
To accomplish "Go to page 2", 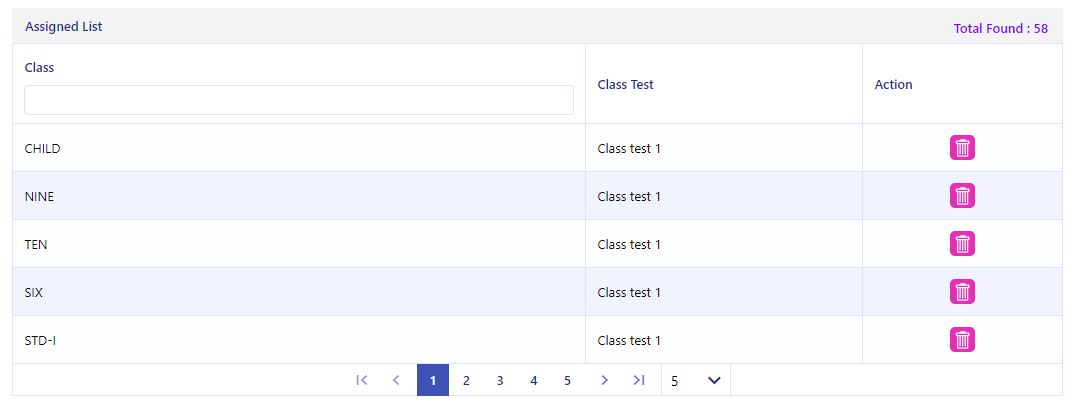I will coord(466,380).
